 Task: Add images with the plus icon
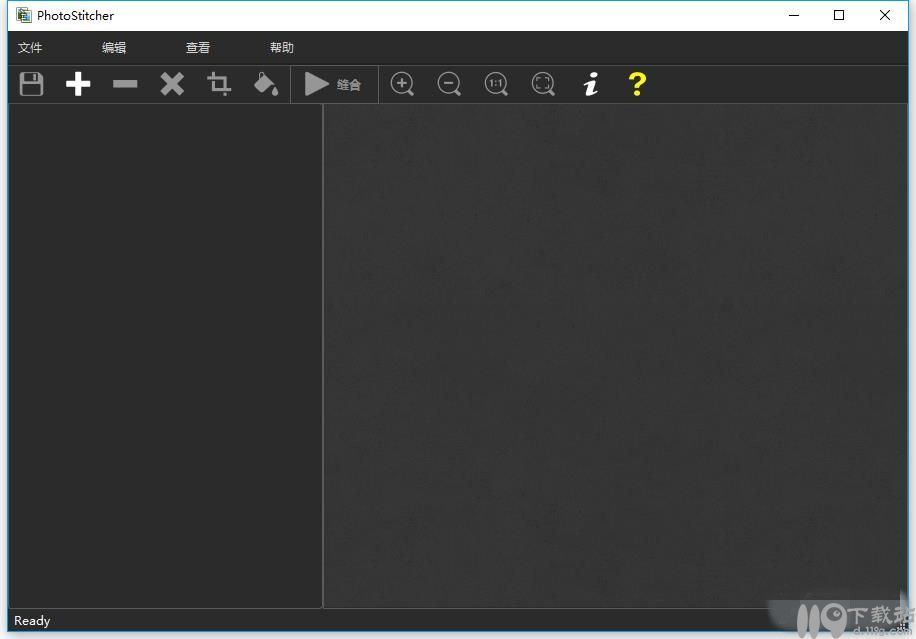click(78, 84)
